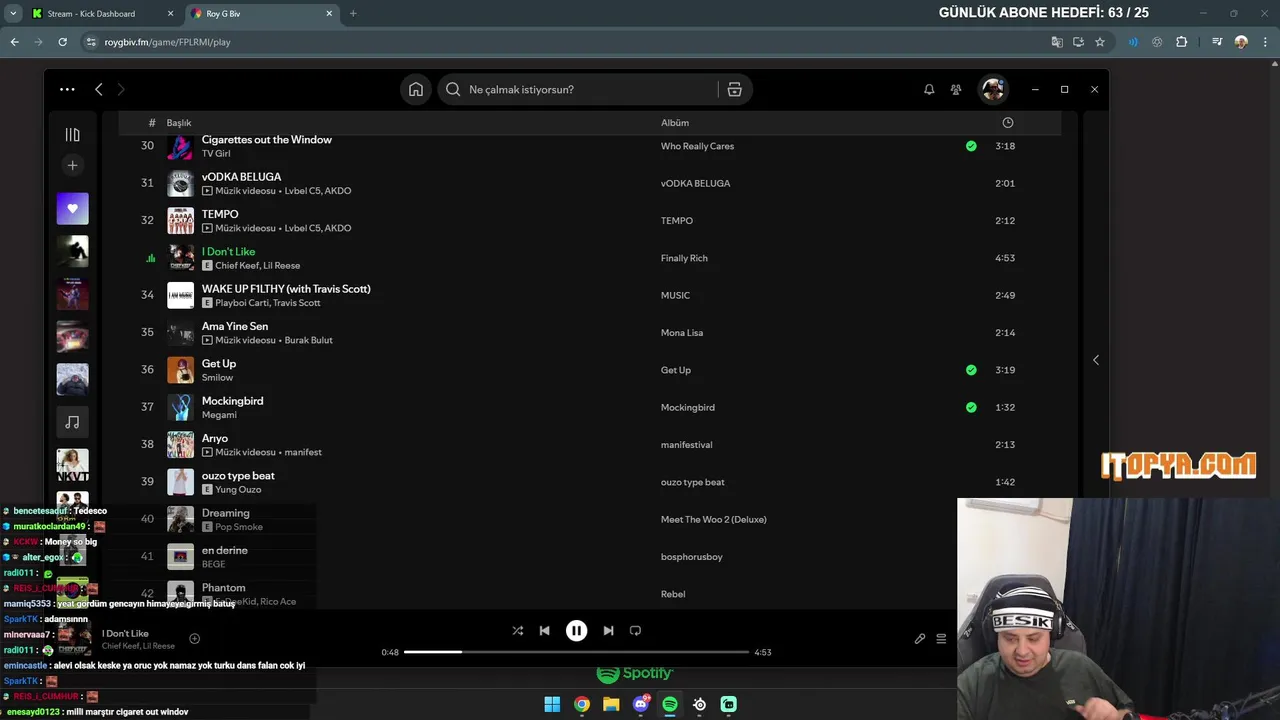Toggle saved checkmark for Cigarettes out the Window
The height and width of the screenshot is (720, 1280).
coord(971,146)
